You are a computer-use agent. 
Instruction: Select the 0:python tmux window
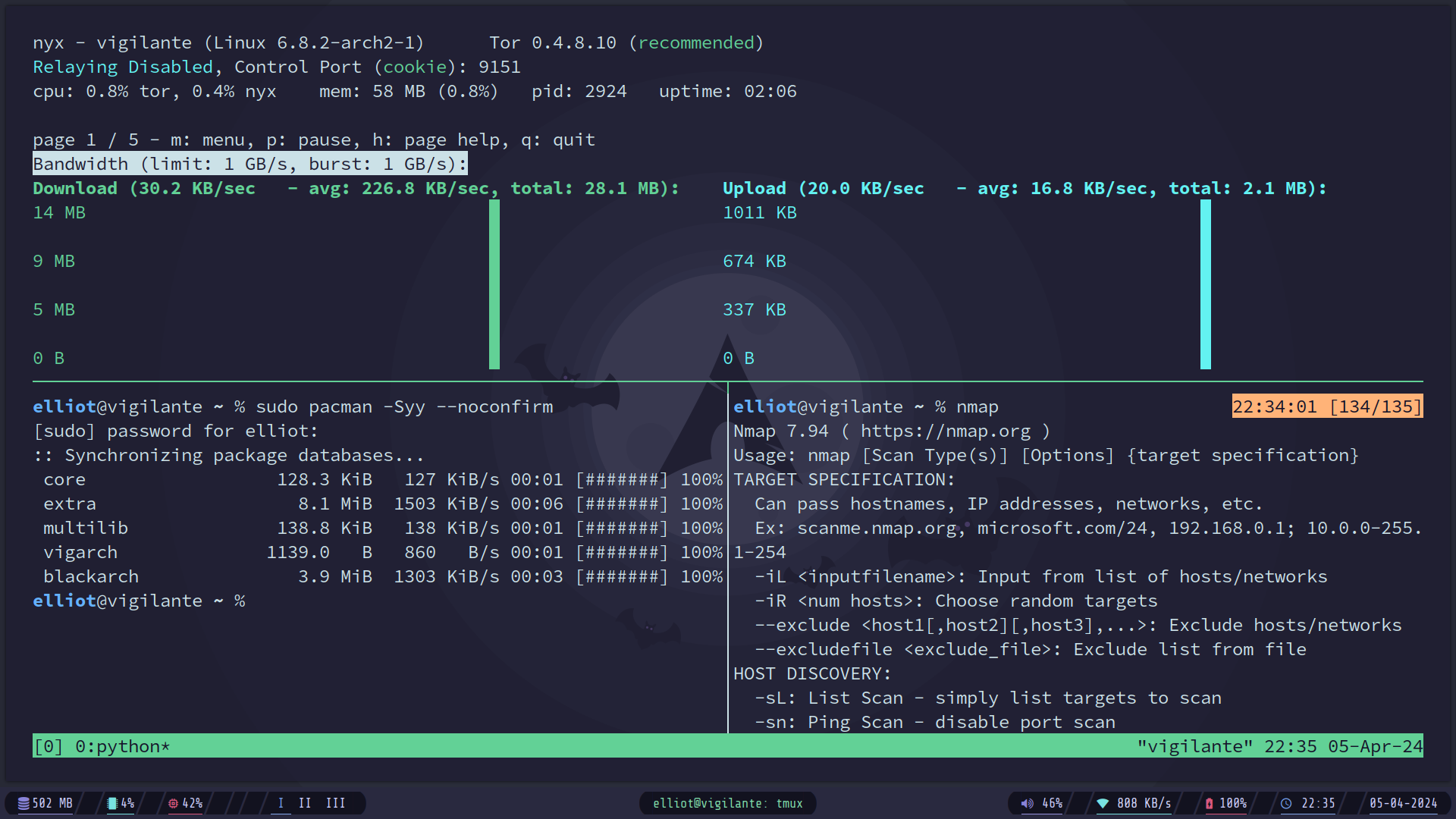click(121, 746)
